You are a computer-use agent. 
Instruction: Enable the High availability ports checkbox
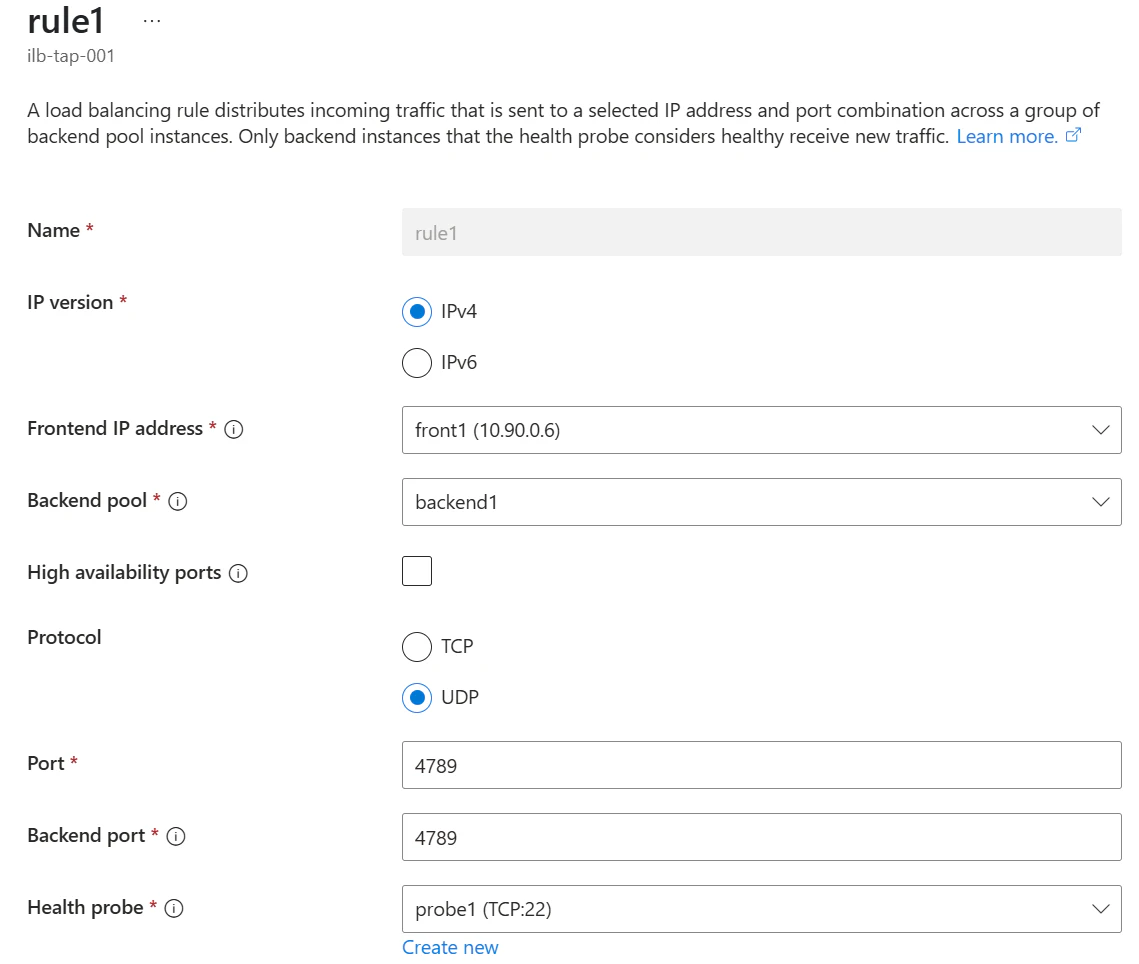(417, 572)
